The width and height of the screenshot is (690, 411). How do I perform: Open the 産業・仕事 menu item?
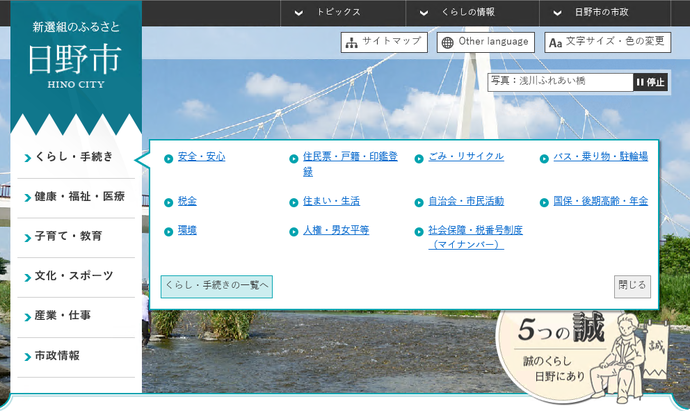click(76, 316)
